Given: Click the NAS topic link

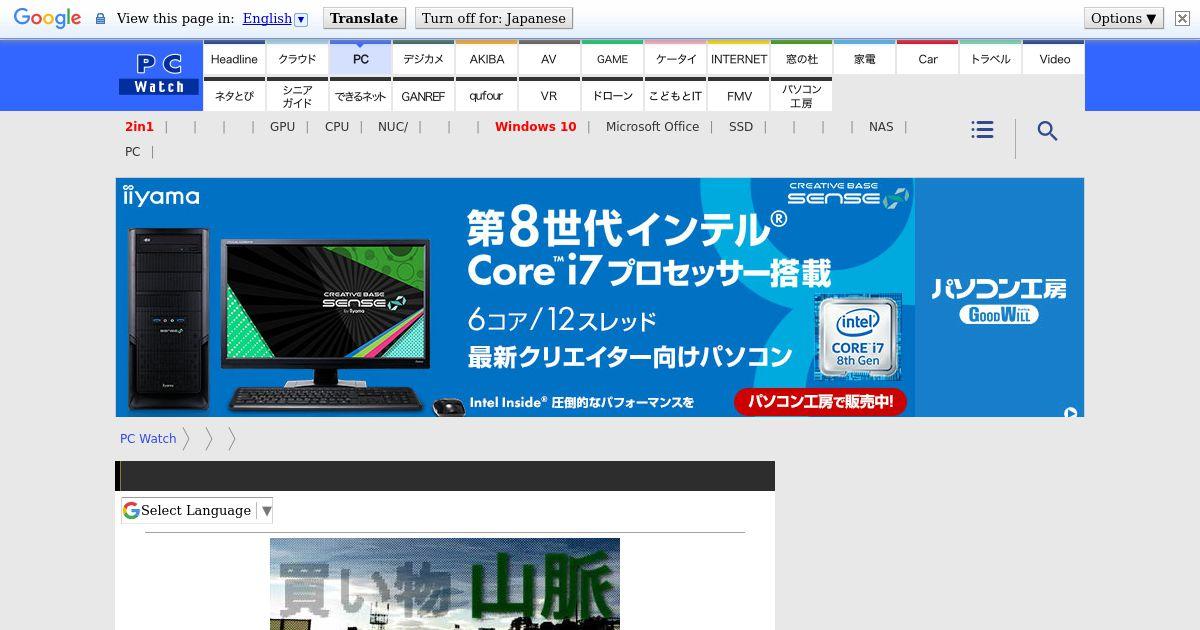Looking at the screenshot, I should point(881,127).
